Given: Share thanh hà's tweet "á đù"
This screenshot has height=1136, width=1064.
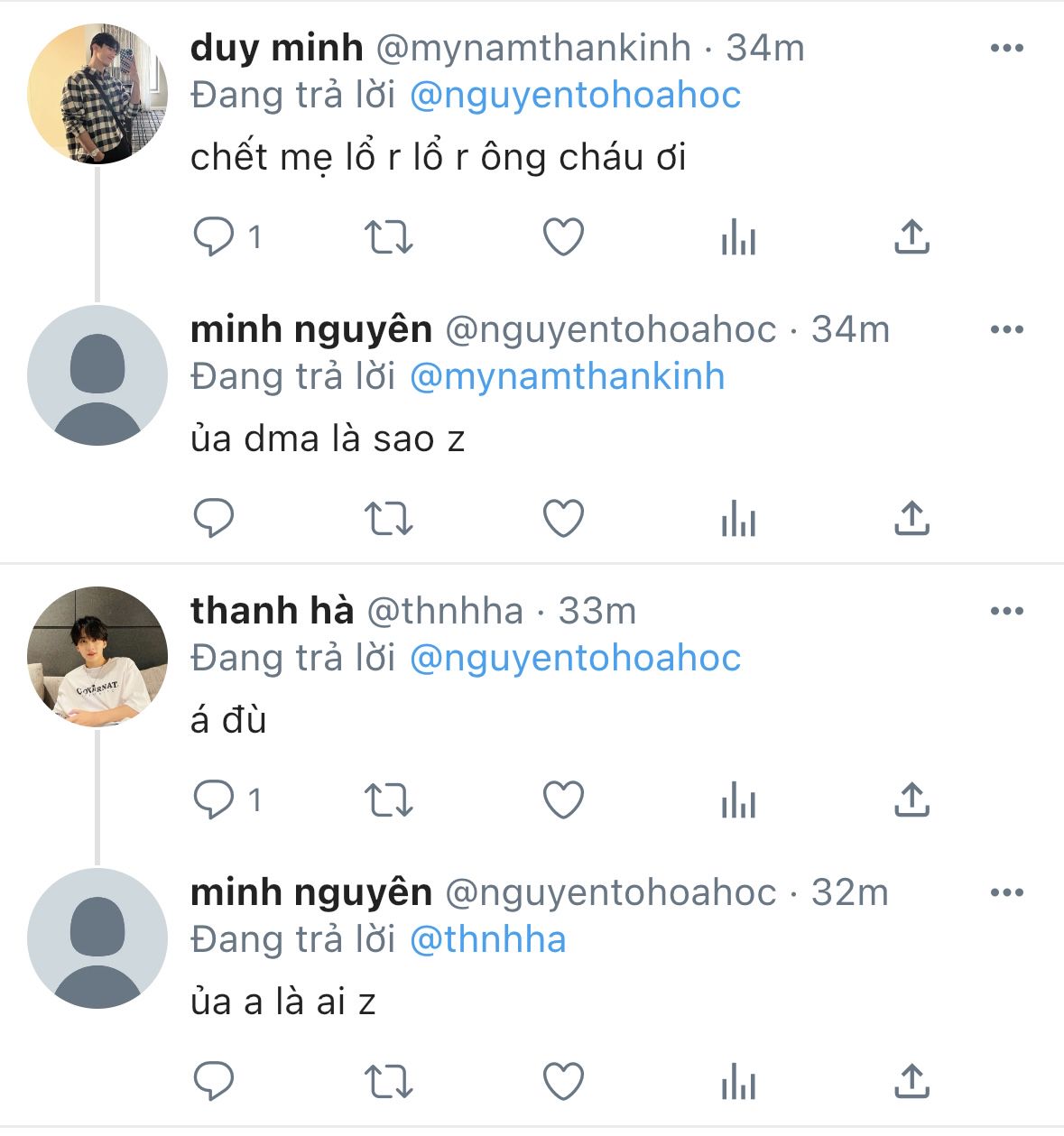Looking at the screenshot, I should (911, 800).
